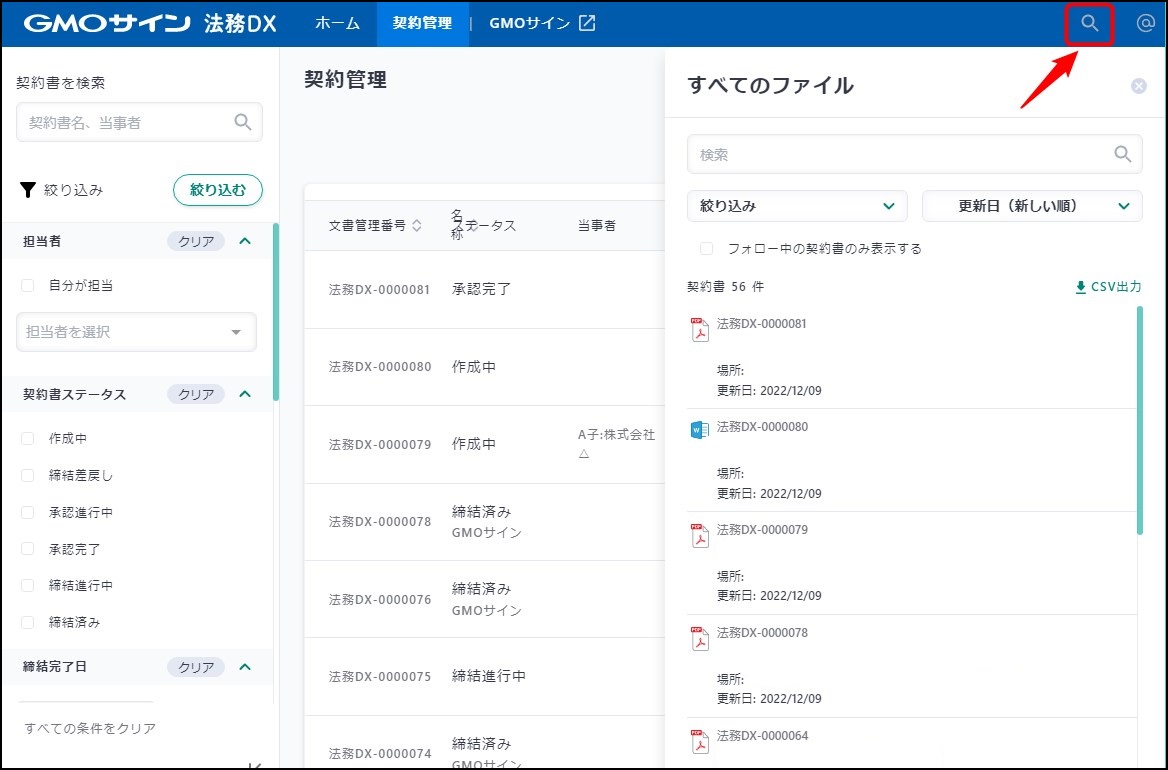This screenshot has height=770, width=1168.
Task: Clear the 担当者 filter with クリア
Action: point(196,241)
